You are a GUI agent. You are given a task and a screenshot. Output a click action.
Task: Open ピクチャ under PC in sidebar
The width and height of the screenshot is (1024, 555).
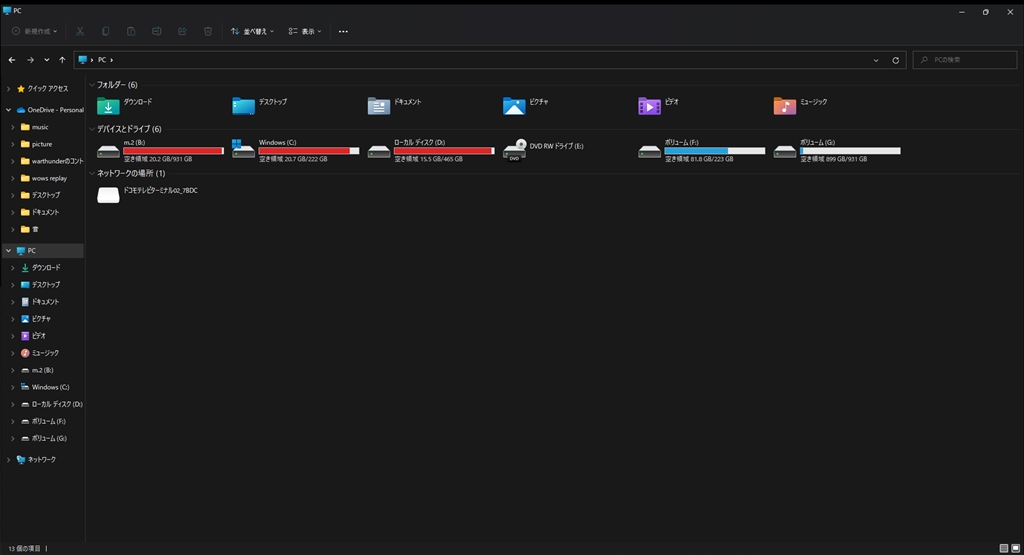36,319
